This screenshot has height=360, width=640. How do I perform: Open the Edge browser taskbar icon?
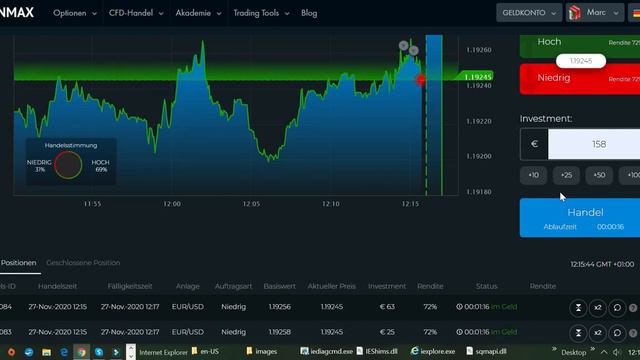click(64, 352)
